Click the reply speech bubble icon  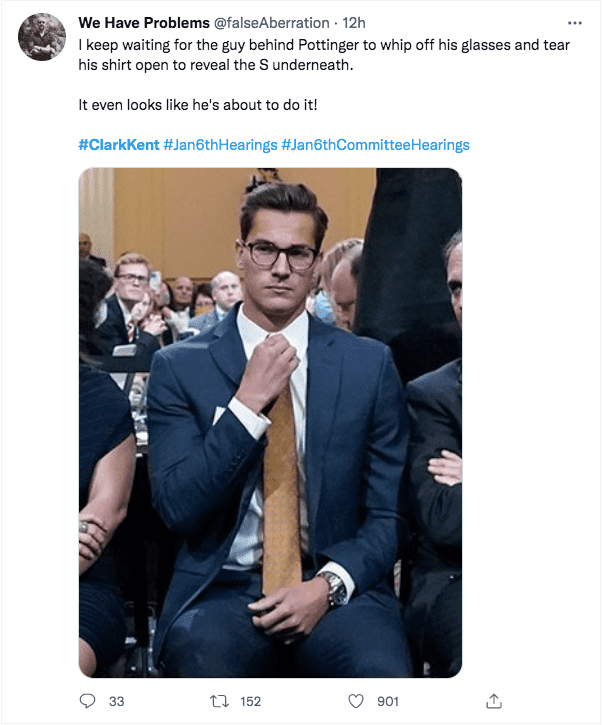click(88, 701)
